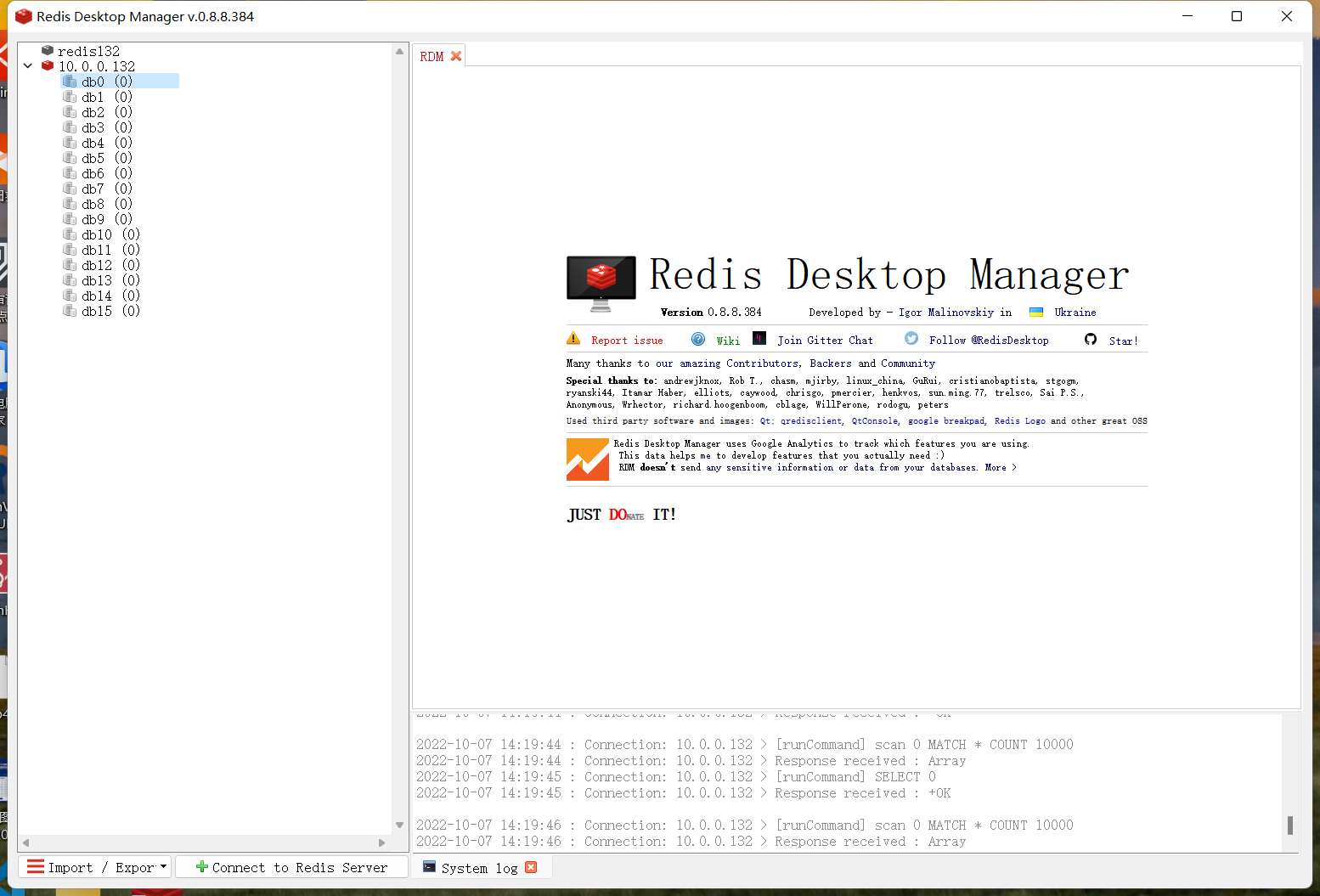Click the Twitter icon beside Follow @RedisDesktop
The height and width of the screenshot is (896, 1320).
click(x=911, y=338)
